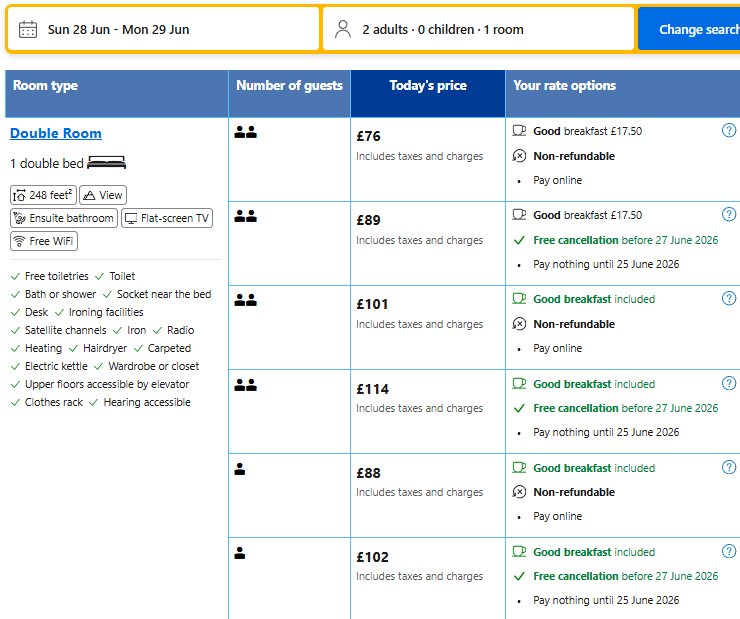Click the £102 price
This screenshot has height=619, width=740.
[x=372, y=557]
